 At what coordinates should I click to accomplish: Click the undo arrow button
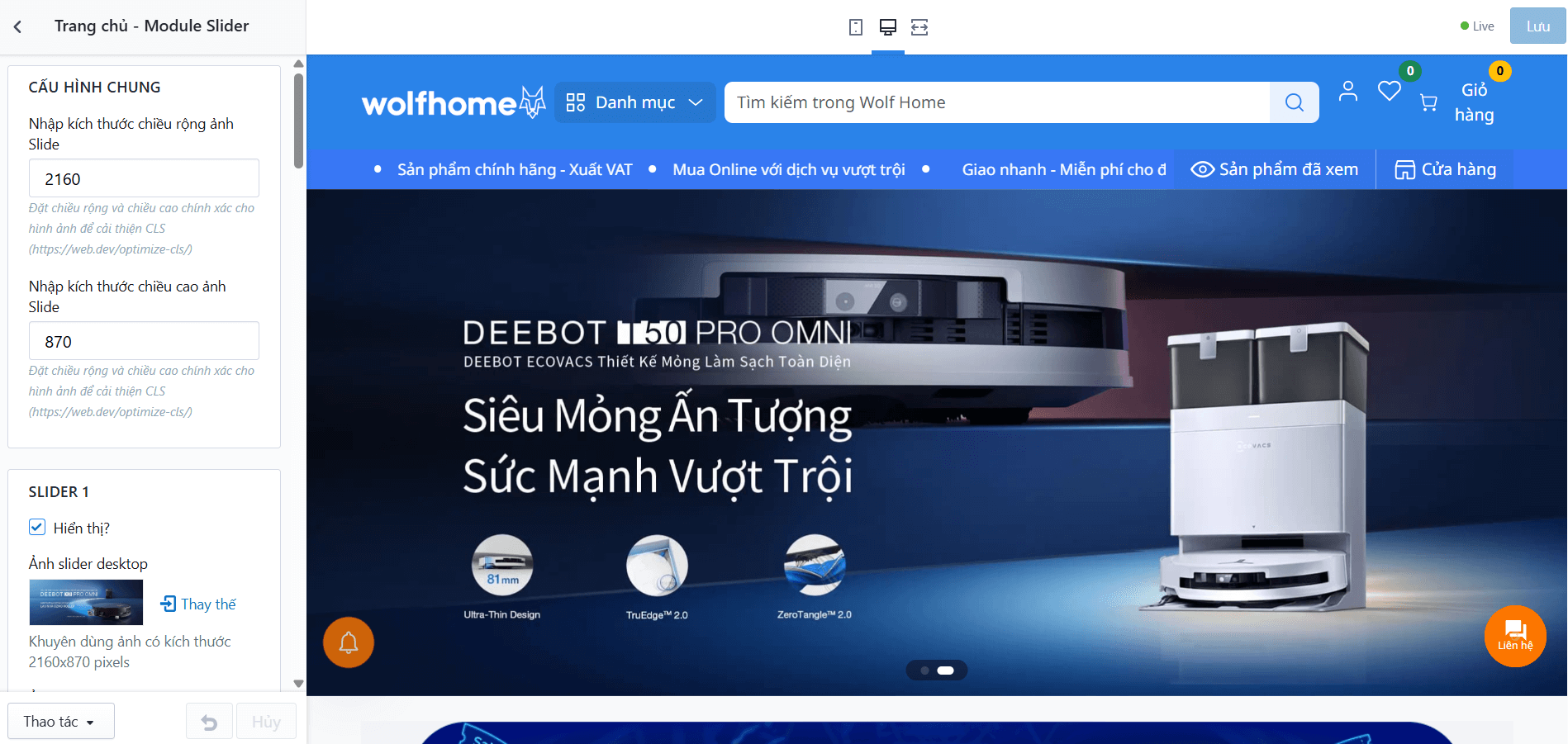[209, 723]
